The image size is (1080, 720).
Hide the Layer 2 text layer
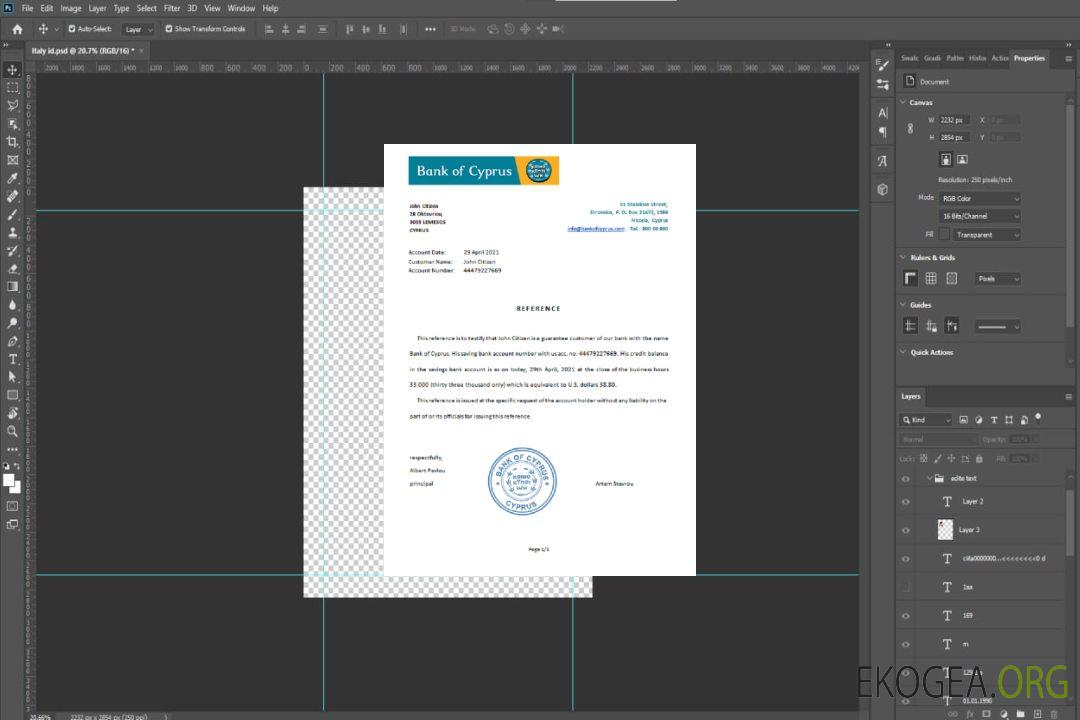[906, 502]
